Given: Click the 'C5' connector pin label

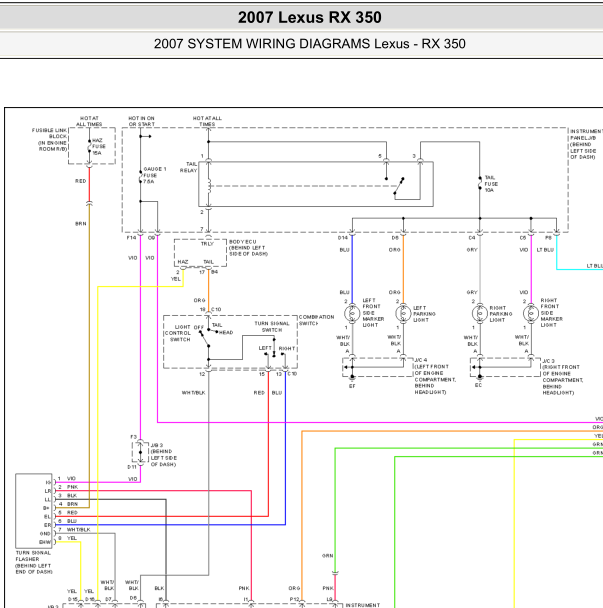Looking at the screenshot, I should coord(523,238).
